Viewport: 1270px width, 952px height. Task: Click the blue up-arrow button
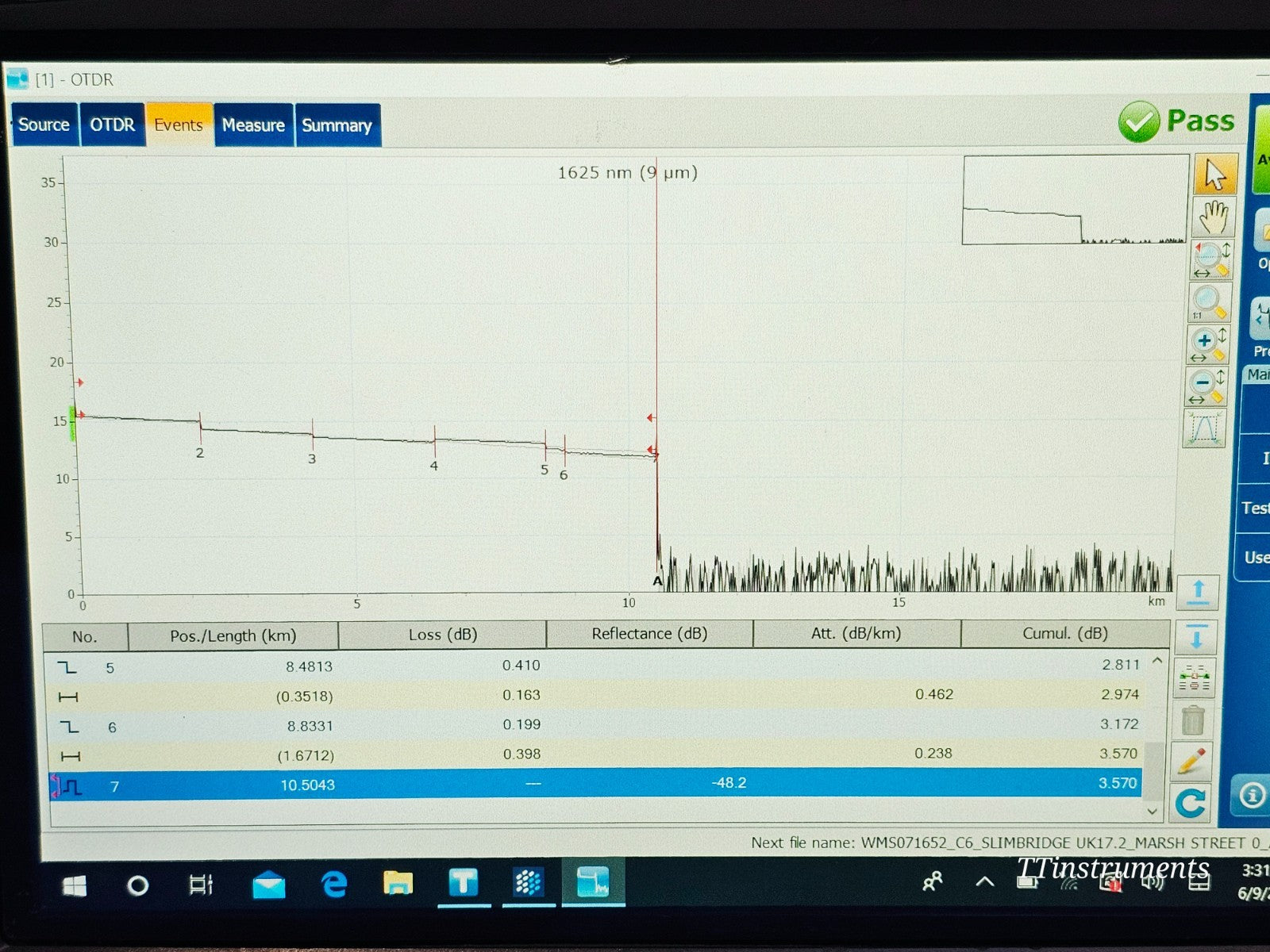pyautogui.click(x=1198, y=592)
